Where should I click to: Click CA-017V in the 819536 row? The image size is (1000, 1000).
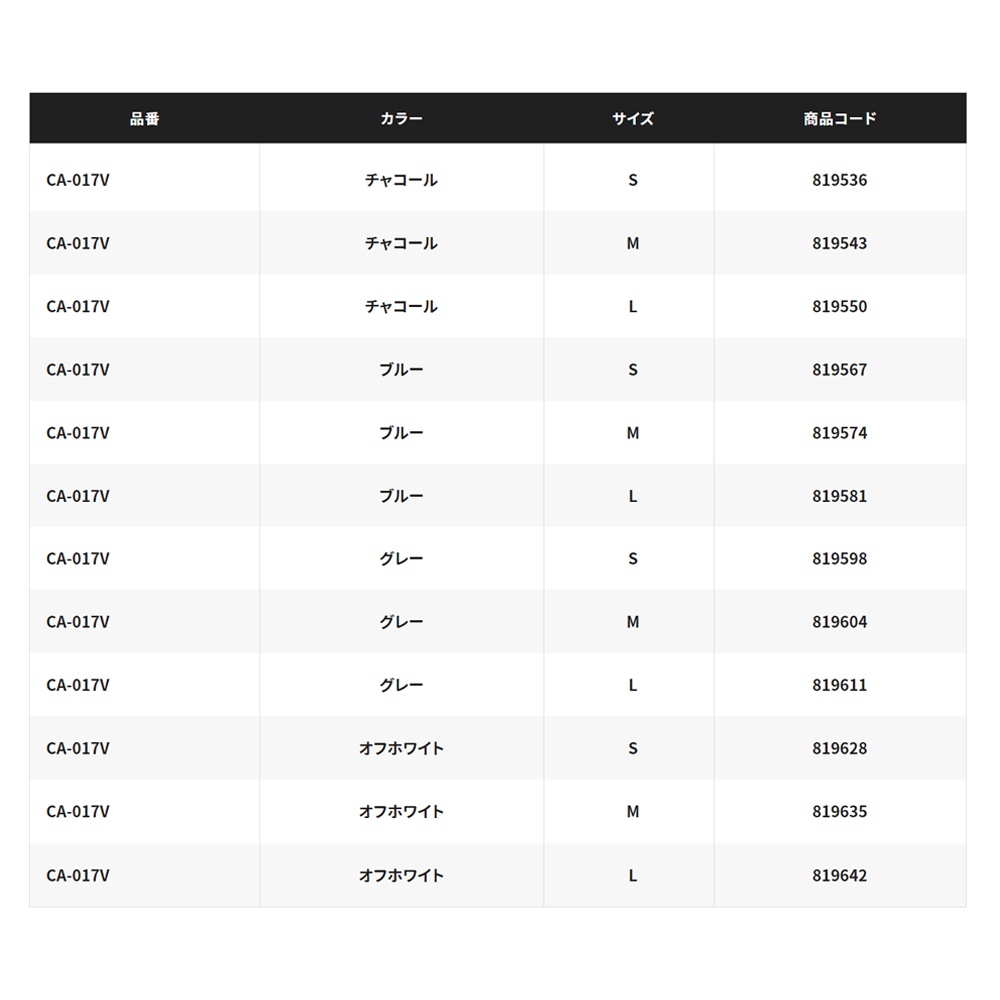(78, 180)
